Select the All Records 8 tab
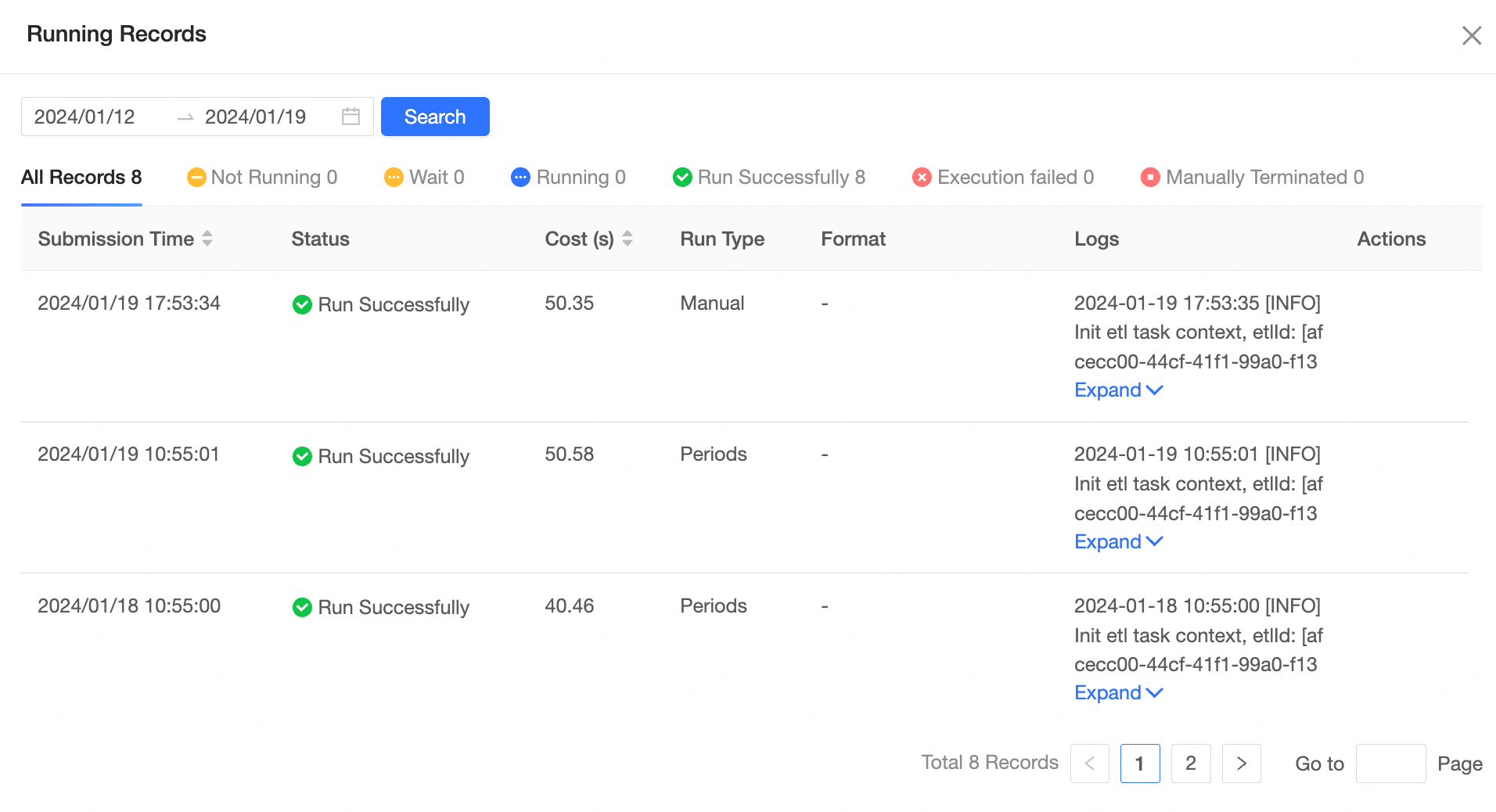The image size is (1496, 812). pyautogui.click(x=81, y=178)
